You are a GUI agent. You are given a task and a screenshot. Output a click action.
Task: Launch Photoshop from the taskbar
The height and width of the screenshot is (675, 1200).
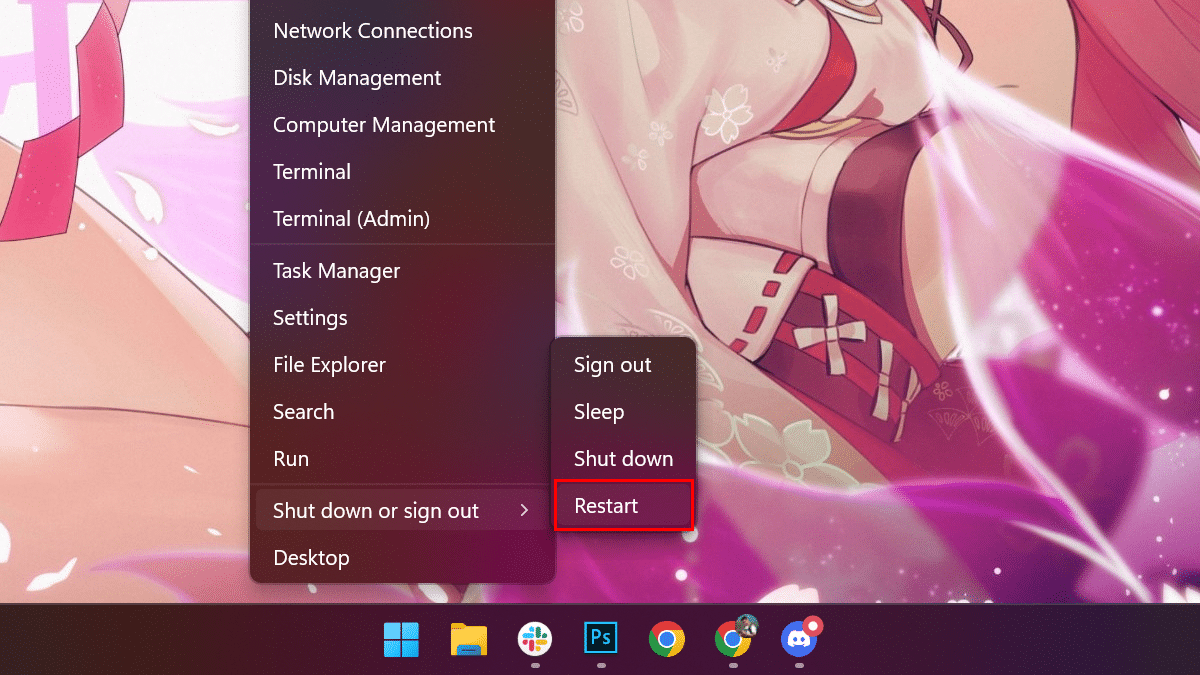point(600,639)
